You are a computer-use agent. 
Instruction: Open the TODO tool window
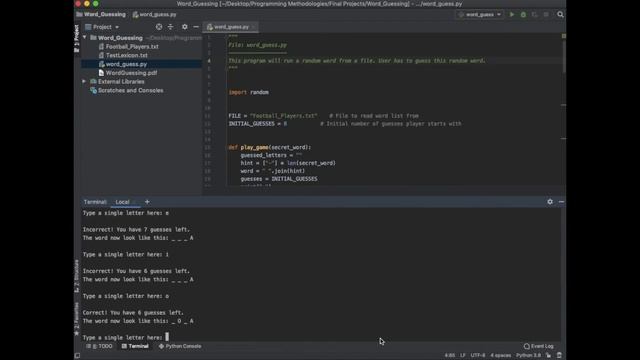[99, 346]
